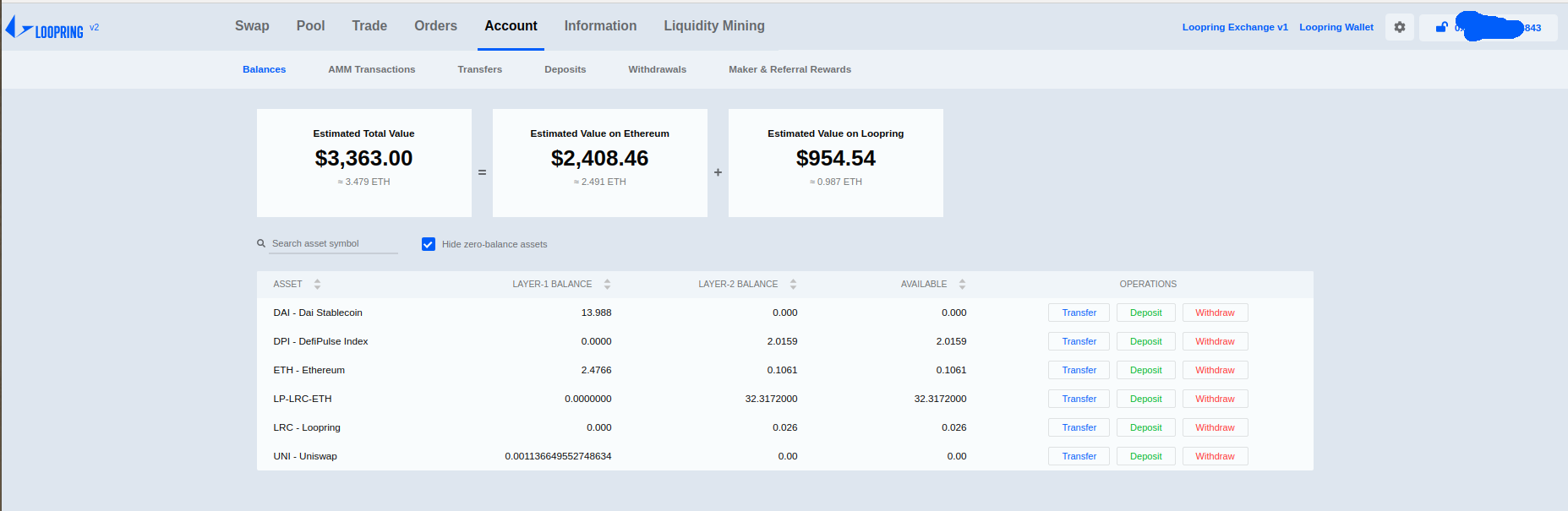Screen dimensions: 1568x511
Task: Sort by Asset column arrows
Action: [317, 285]
